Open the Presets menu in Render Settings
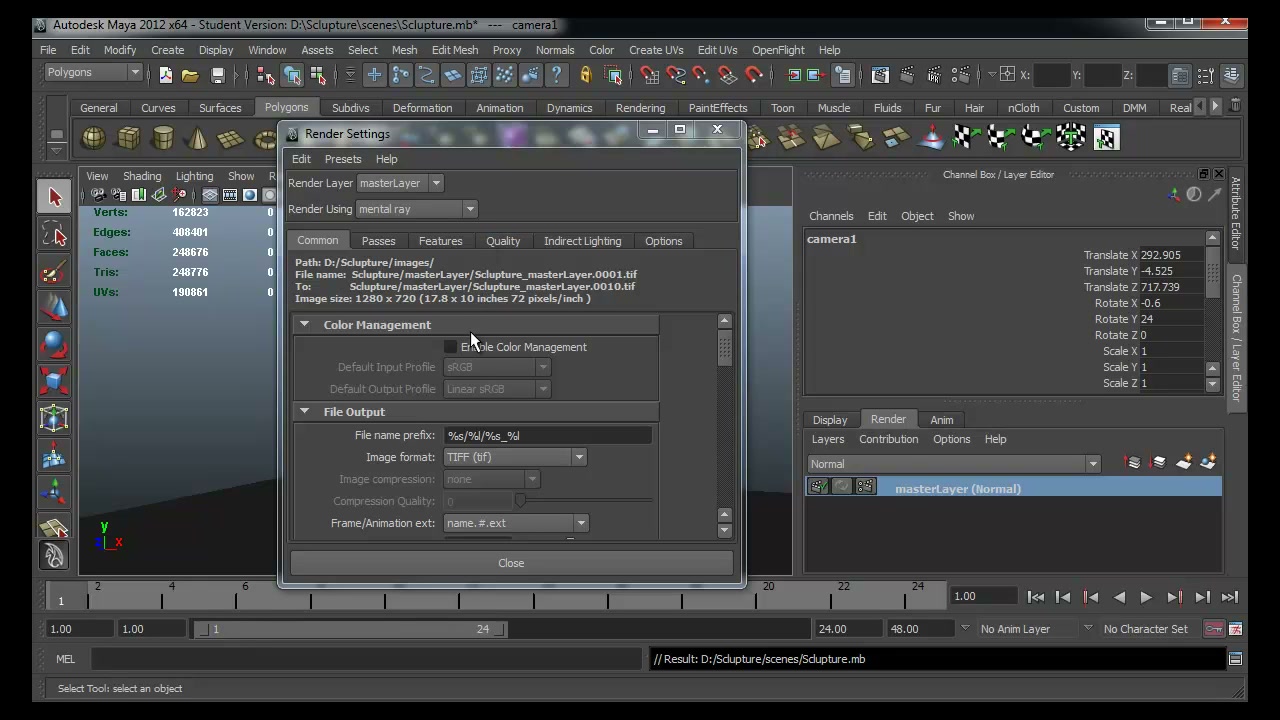 click(x=343, y=159)
